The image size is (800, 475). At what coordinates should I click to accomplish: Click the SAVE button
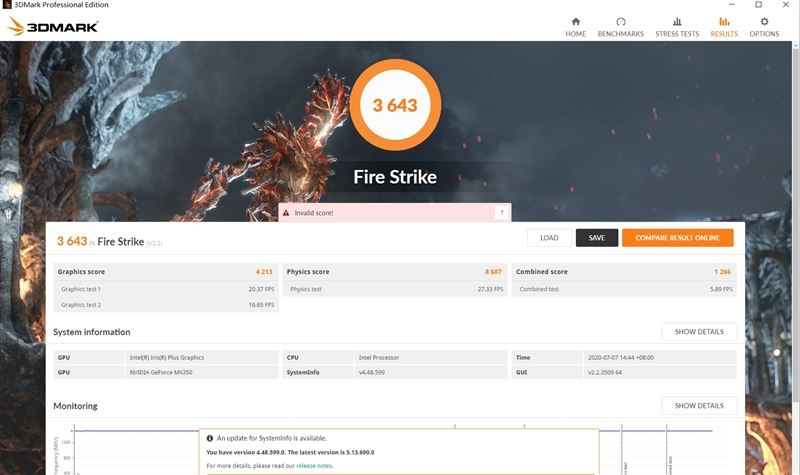[x=596, y=238]
